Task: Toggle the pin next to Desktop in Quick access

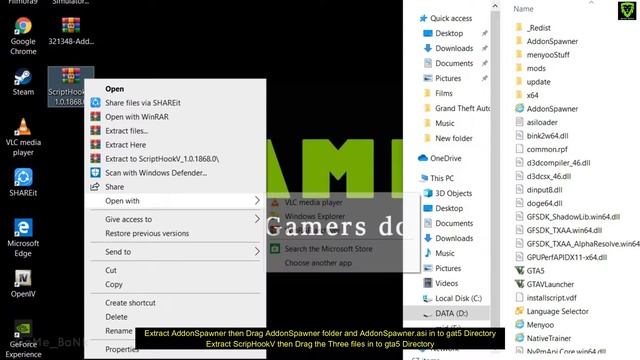Action: coord(484,33)
